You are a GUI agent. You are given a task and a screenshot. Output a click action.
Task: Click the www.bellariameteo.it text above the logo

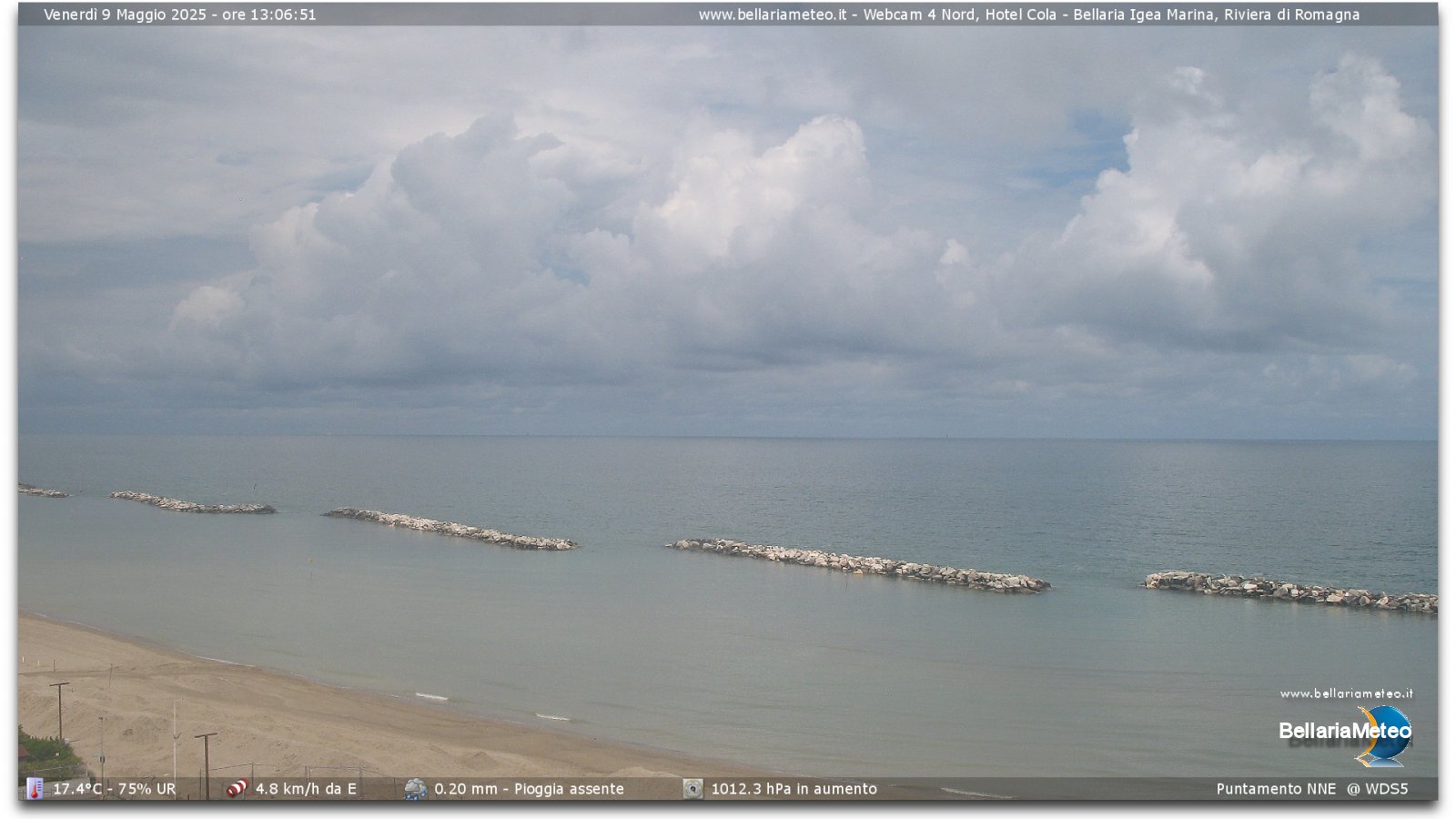[1346, 693]
